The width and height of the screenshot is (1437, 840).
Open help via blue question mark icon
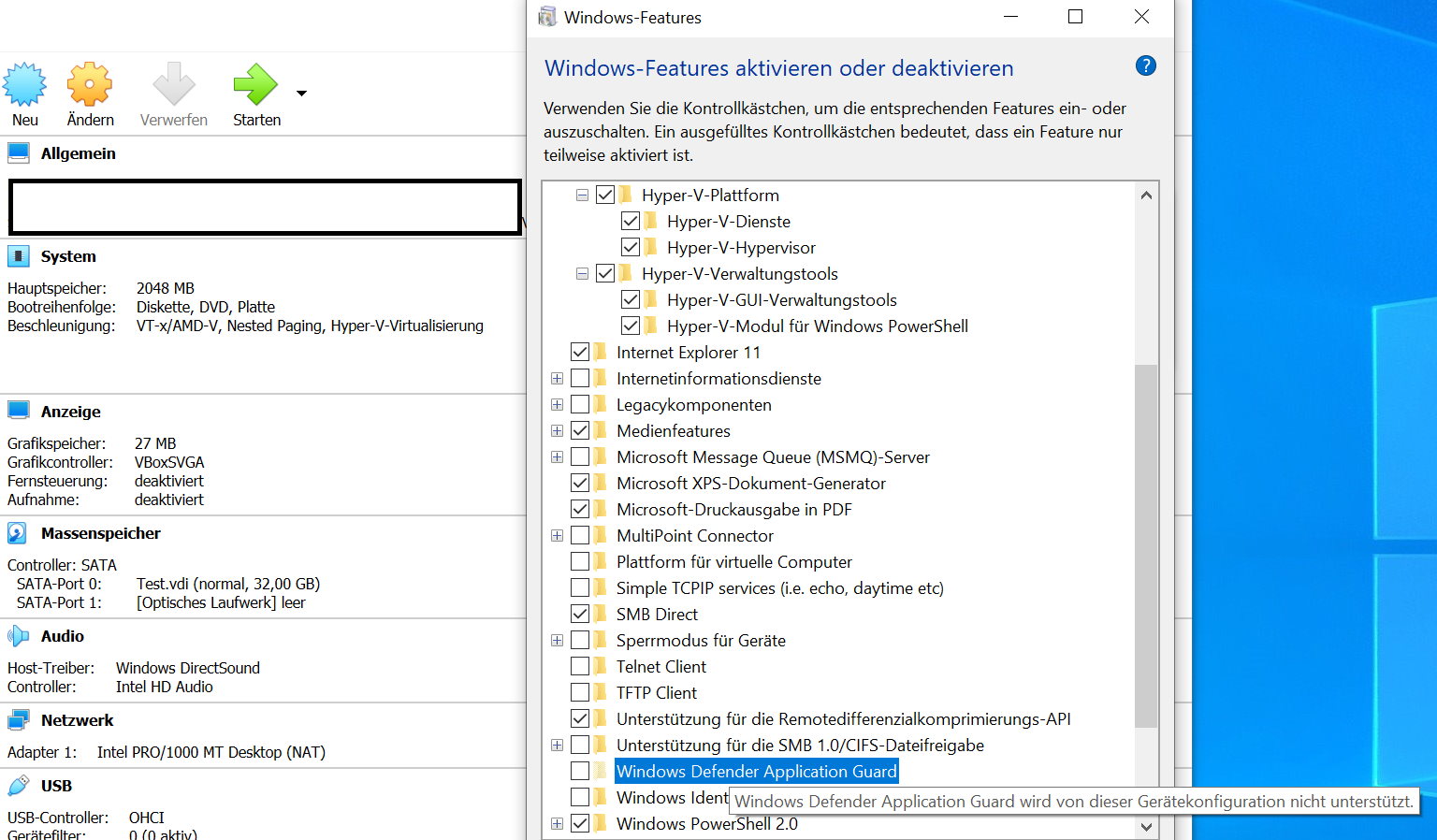tap(1145, 65)
